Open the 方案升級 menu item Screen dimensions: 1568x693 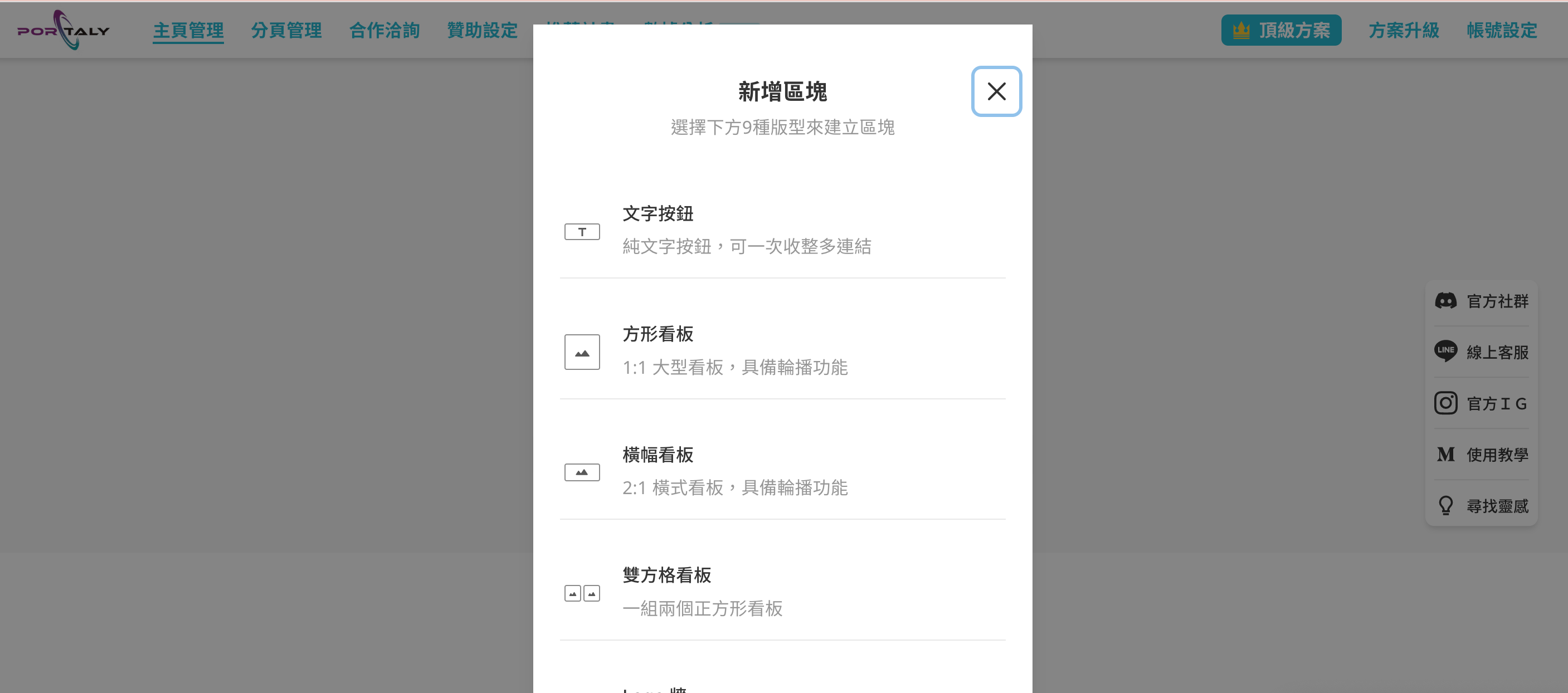coord(1404,31)
